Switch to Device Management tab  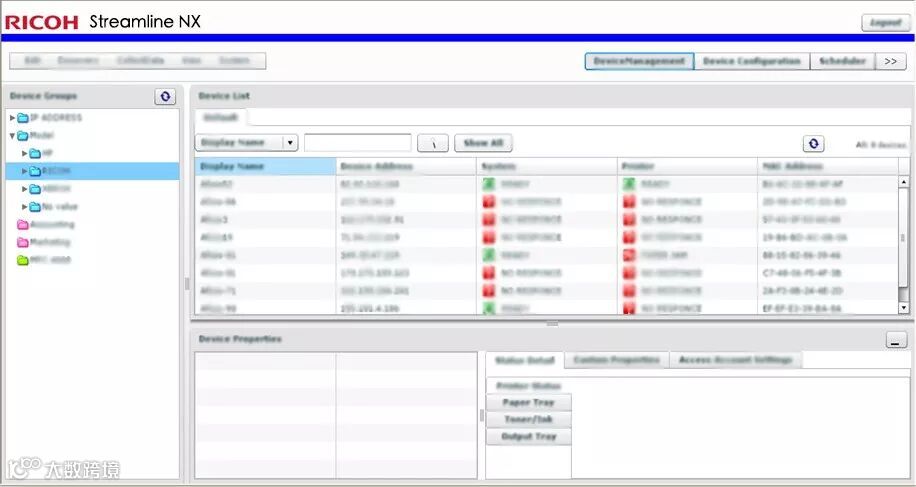pos(640,61)
